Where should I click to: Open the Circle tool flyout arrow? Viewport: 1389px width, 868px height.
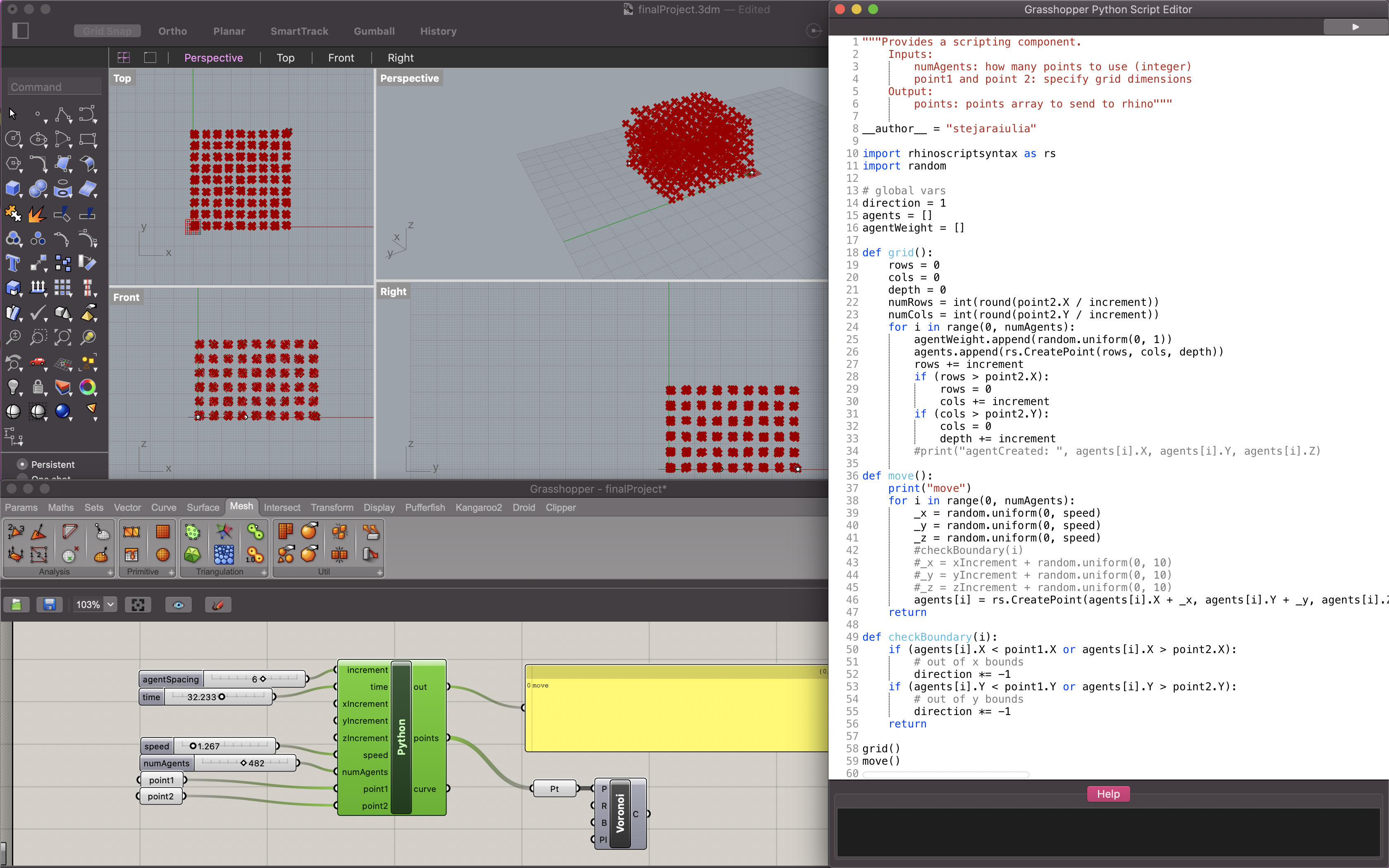(21, 147)
